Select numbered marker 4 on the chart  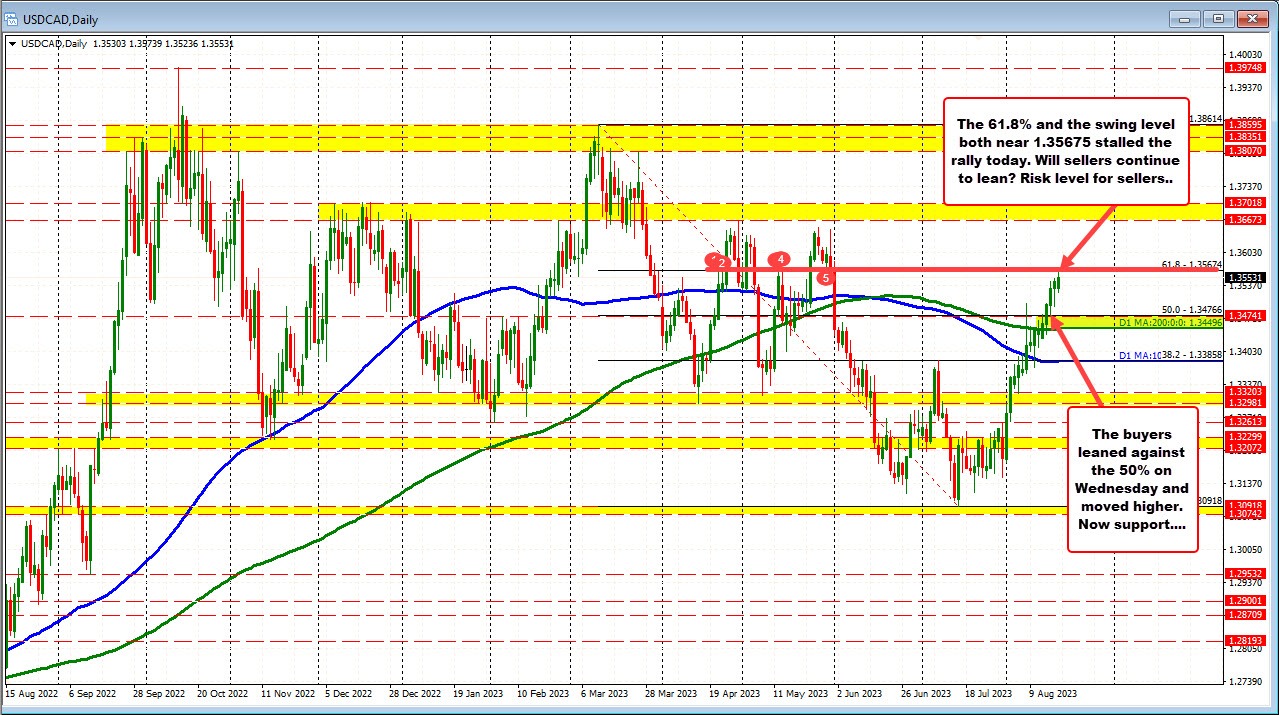click(779, 259)
